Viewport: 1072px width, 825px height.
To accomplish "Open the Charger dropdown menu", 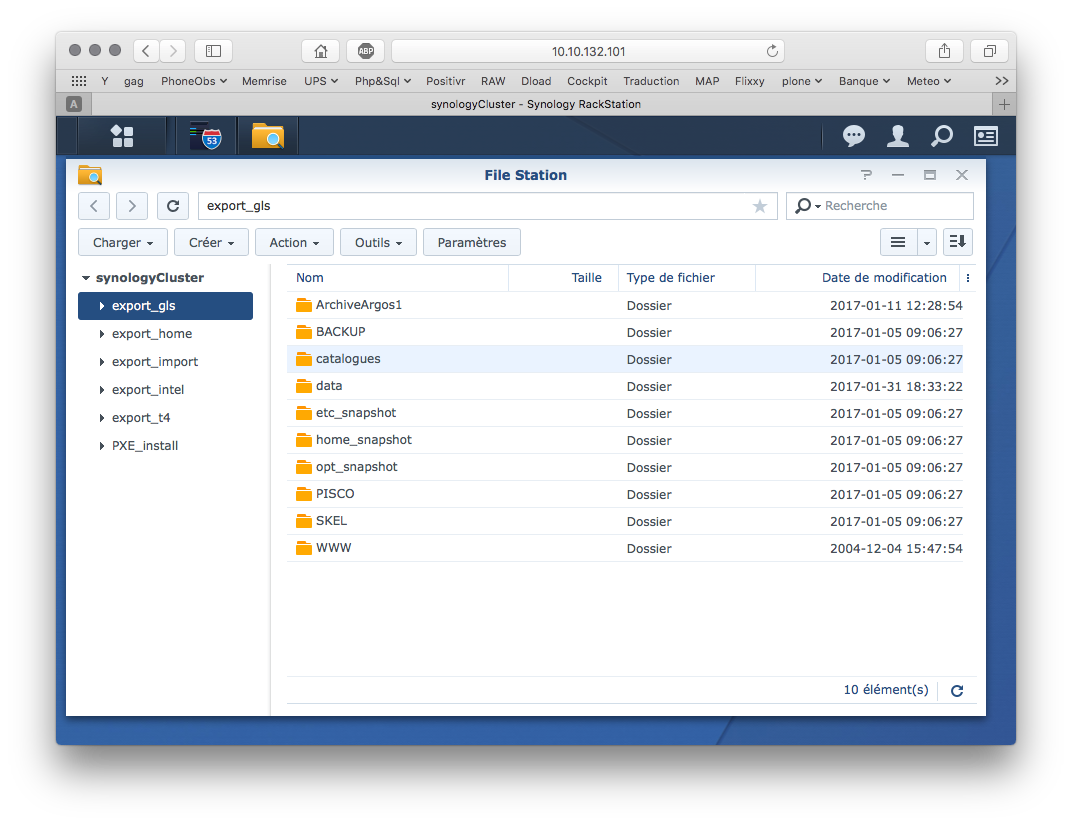I will pos(123,242).
